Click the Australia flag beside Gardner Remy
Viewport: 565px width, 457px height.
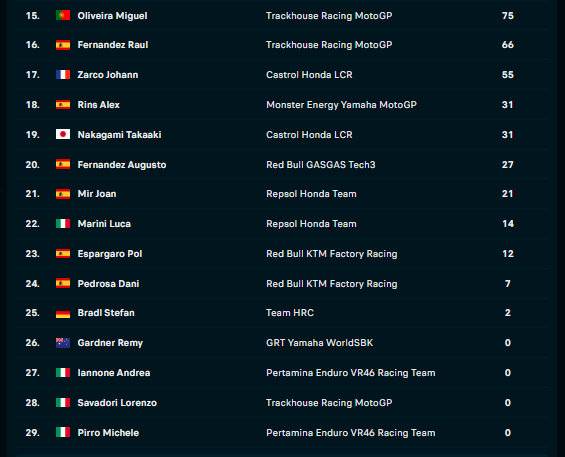pos(63,343)
